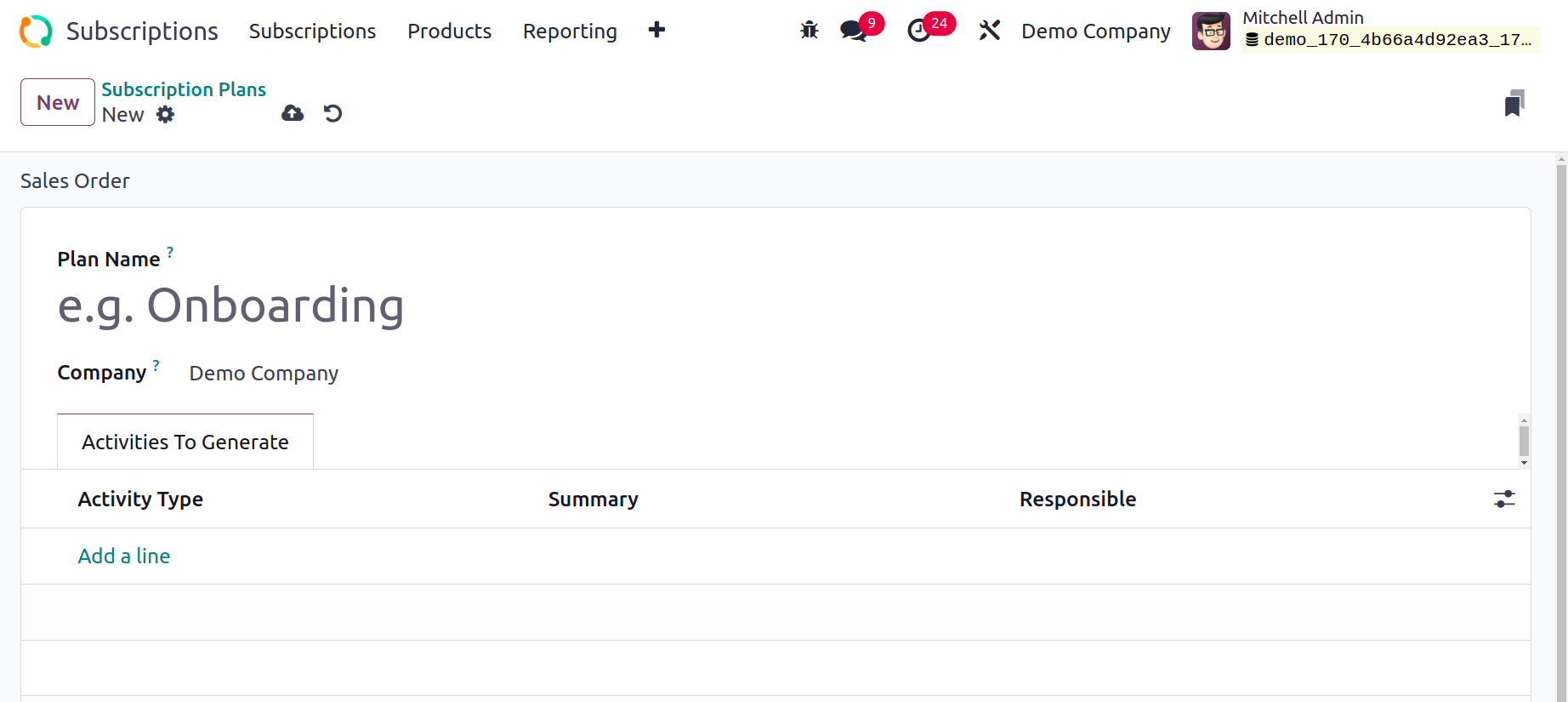1568x702 pixels.
Task: Click the New button
Action: tap(58, 102)
